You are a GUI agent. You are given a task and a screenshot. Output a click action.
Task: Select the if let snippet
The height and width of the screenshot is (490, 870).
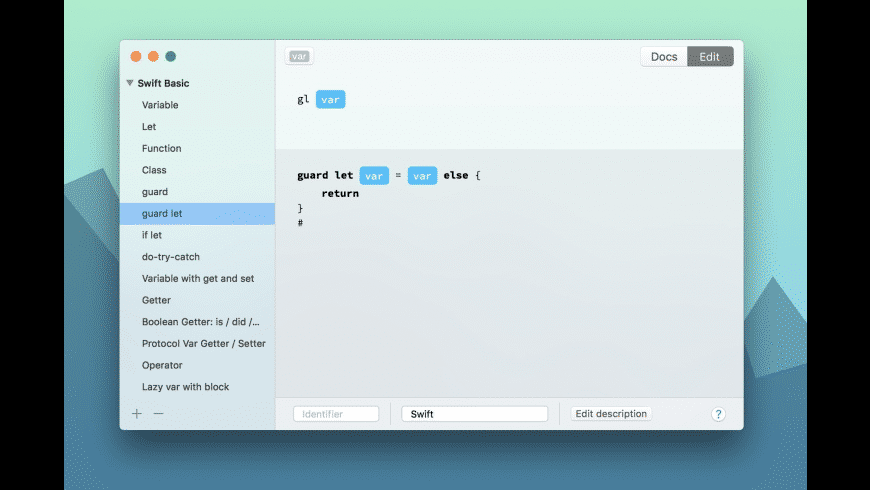198,235
